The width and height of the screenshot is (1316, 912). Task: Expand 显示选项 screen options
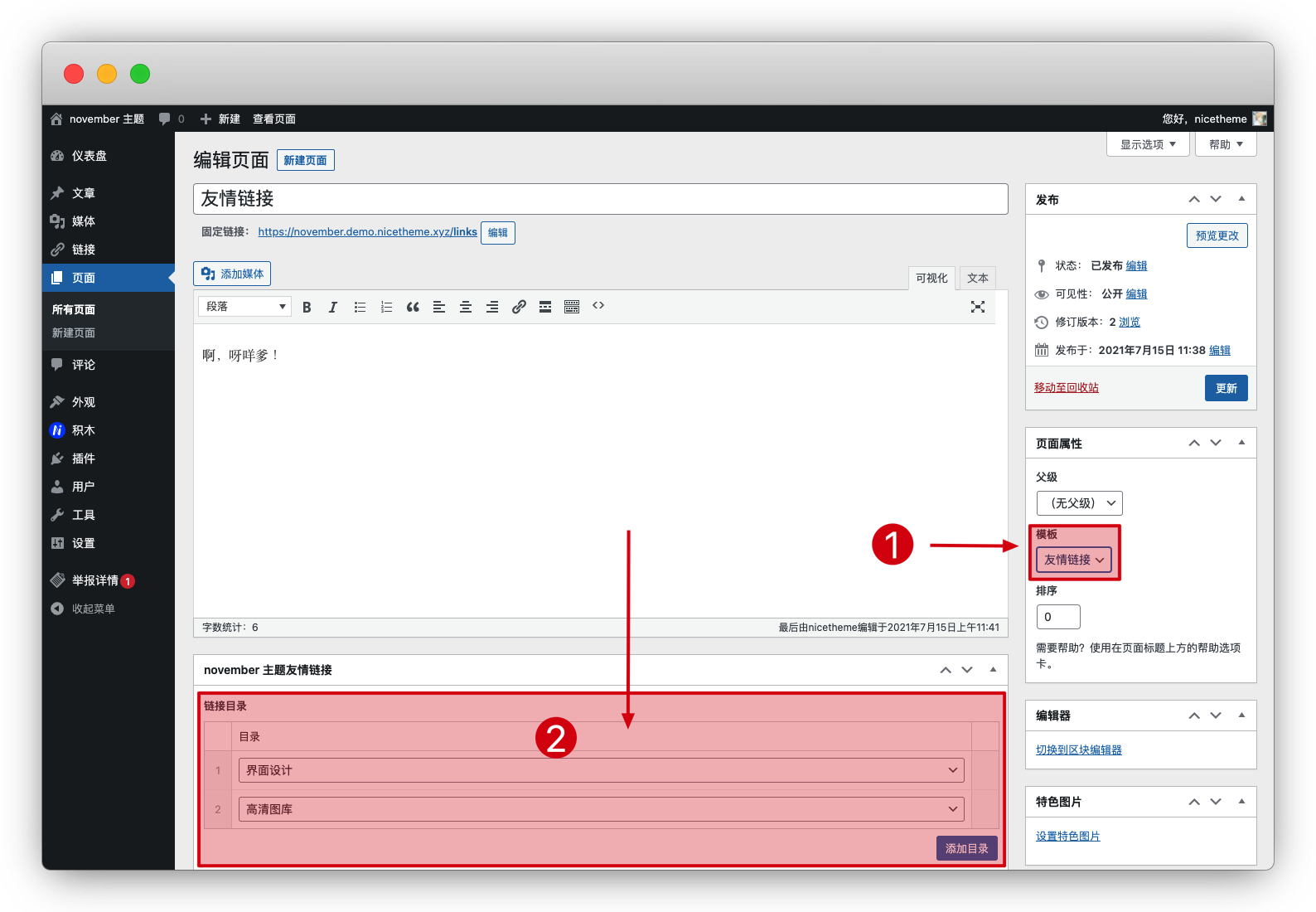(x=1149, y=144)
